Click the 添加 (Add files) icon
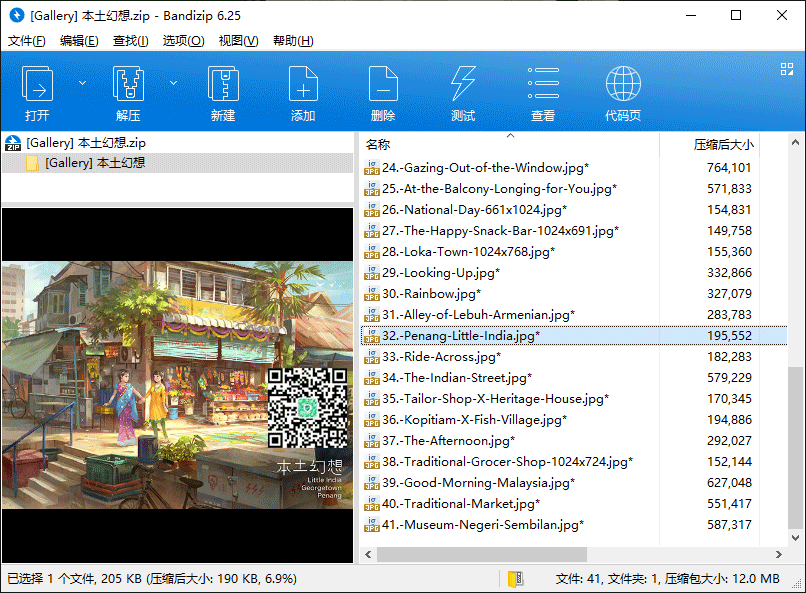806x593 pixels. click(303, 93)
